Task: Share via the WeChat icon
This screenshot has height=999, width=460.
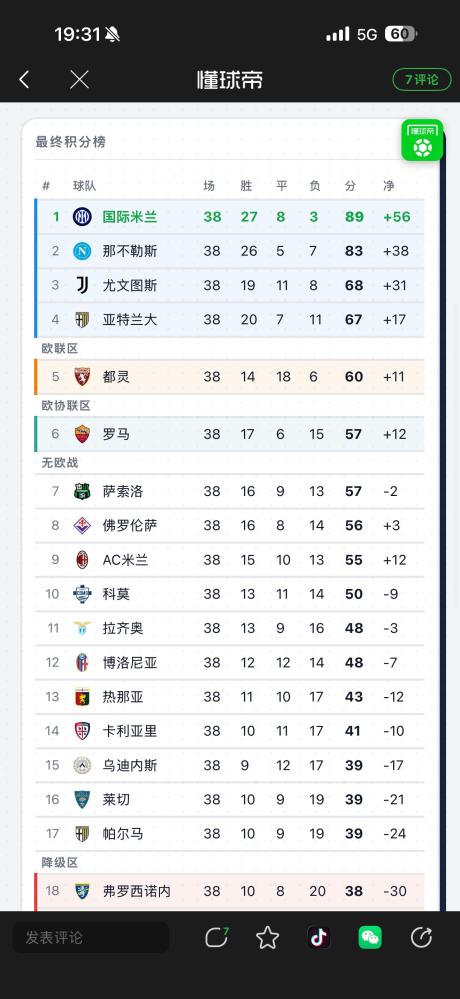Action: pos(370,937)
